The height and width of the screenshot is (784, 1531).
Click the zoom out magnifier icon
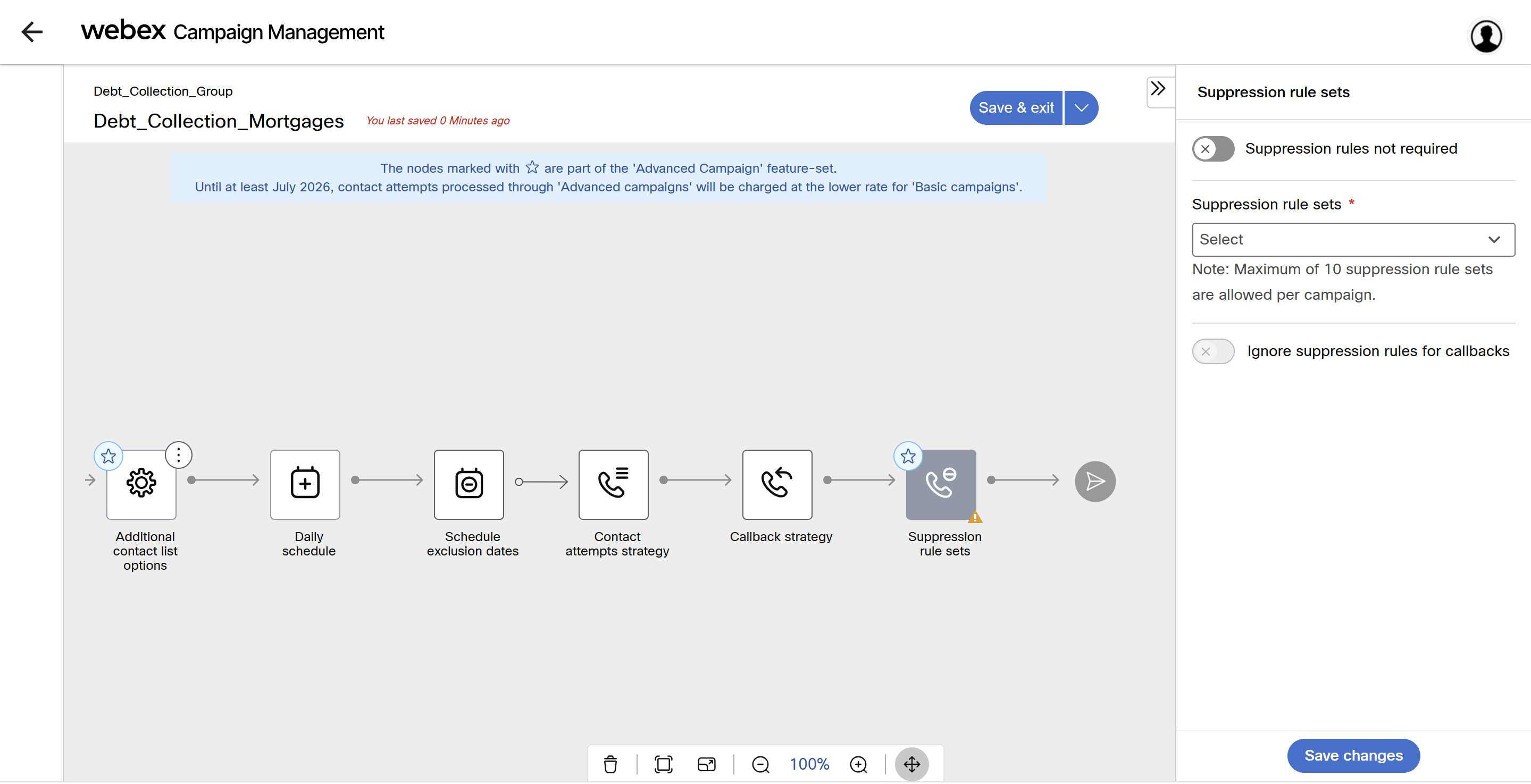(x=760, y=764)
